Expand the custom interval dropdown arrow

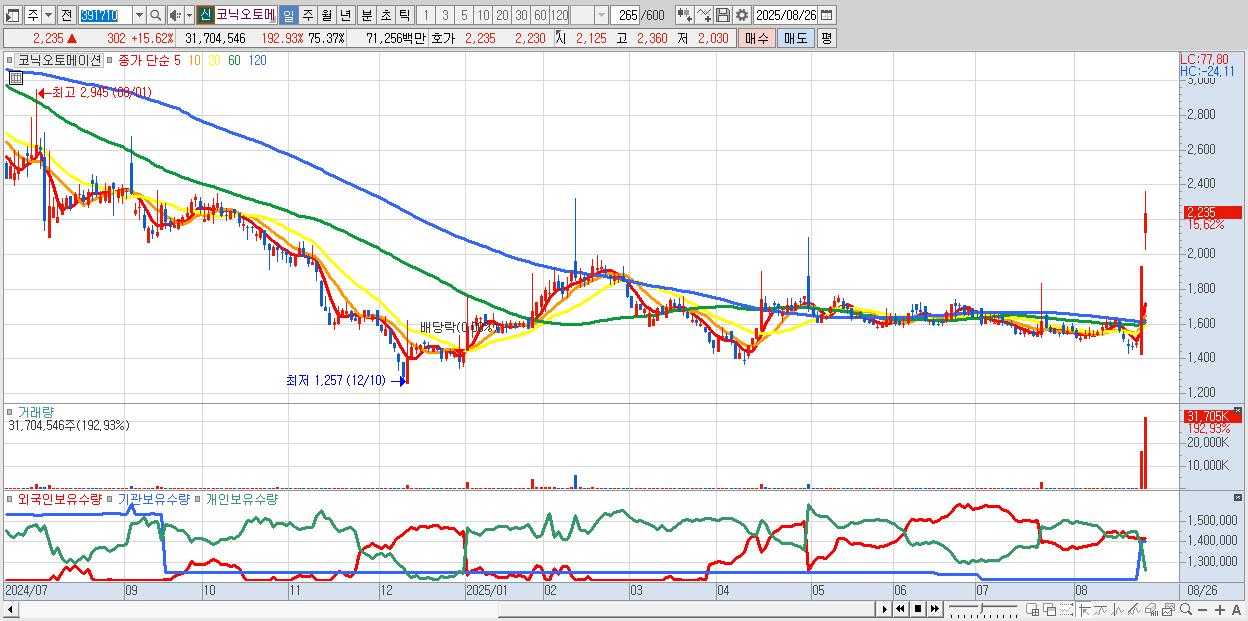pyautogui.click(x=601, y=15)
